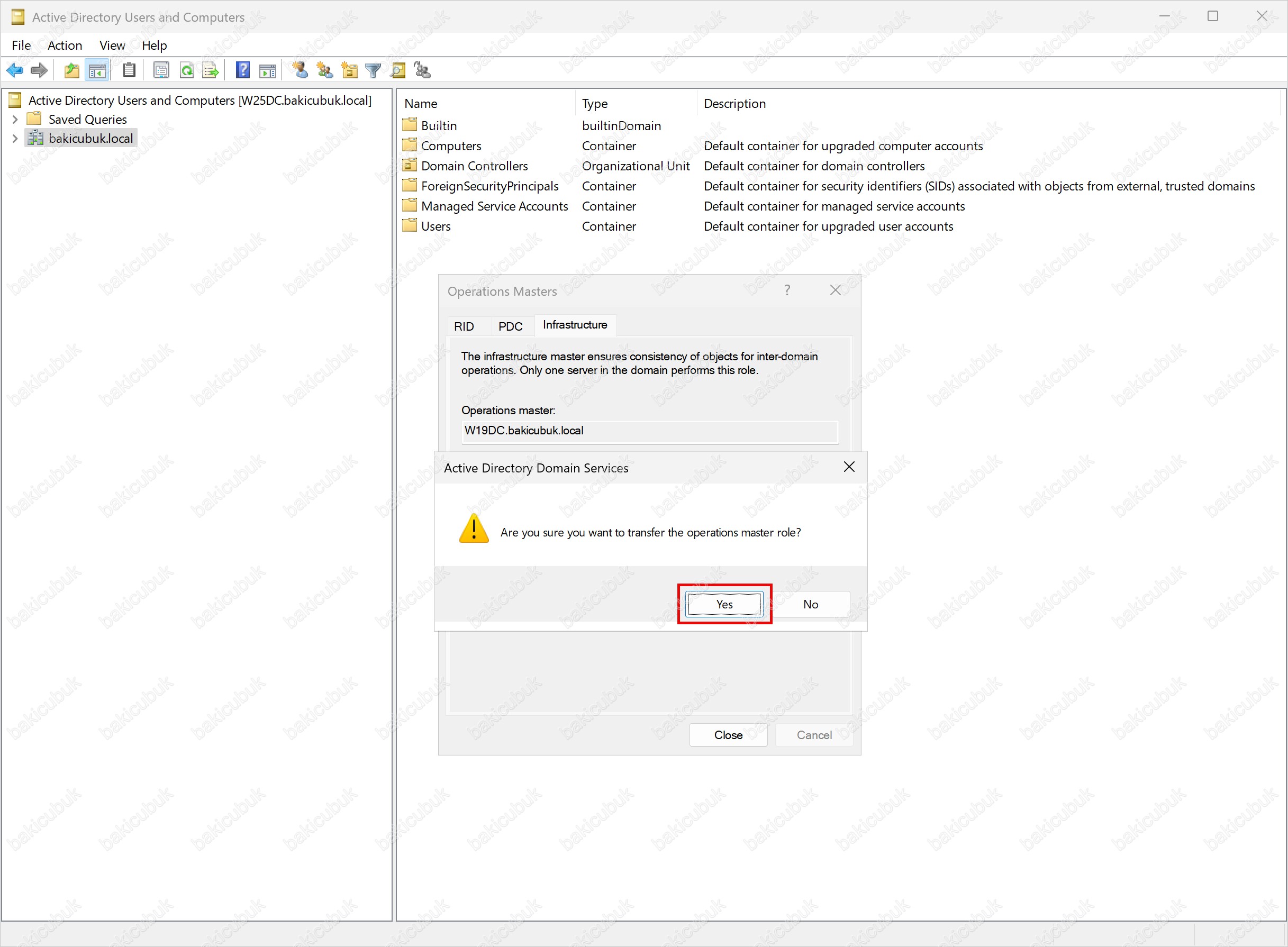Click the Export List toolbar icon
The image size is (1288, 947).
pos(211,70)
